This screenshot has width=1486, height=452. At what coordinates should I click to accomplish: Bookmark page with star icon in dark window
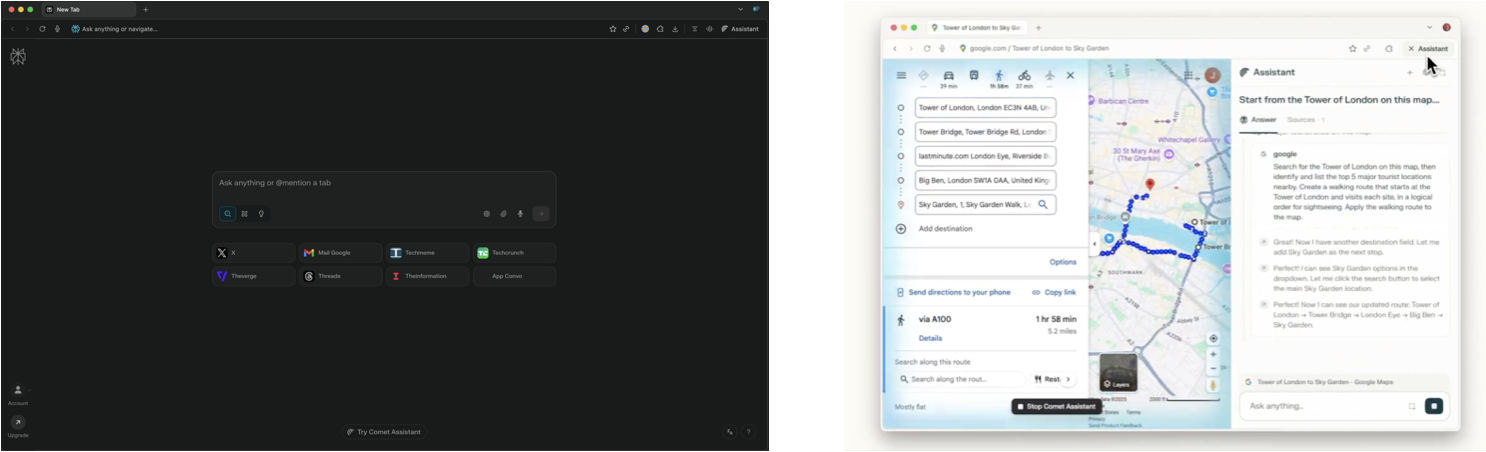tap(613, 29)
